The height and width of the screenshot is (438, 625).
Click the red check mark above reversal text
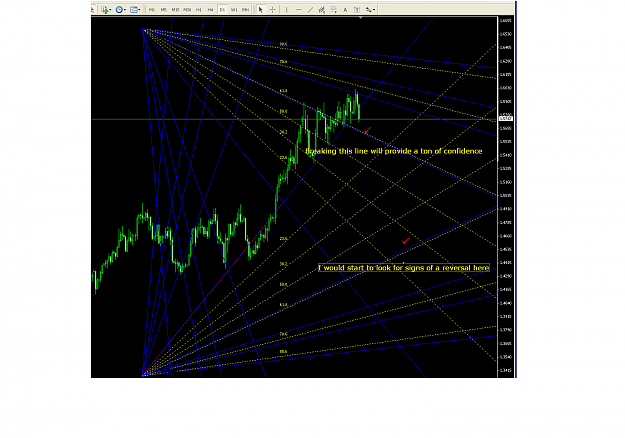(406, 241)
